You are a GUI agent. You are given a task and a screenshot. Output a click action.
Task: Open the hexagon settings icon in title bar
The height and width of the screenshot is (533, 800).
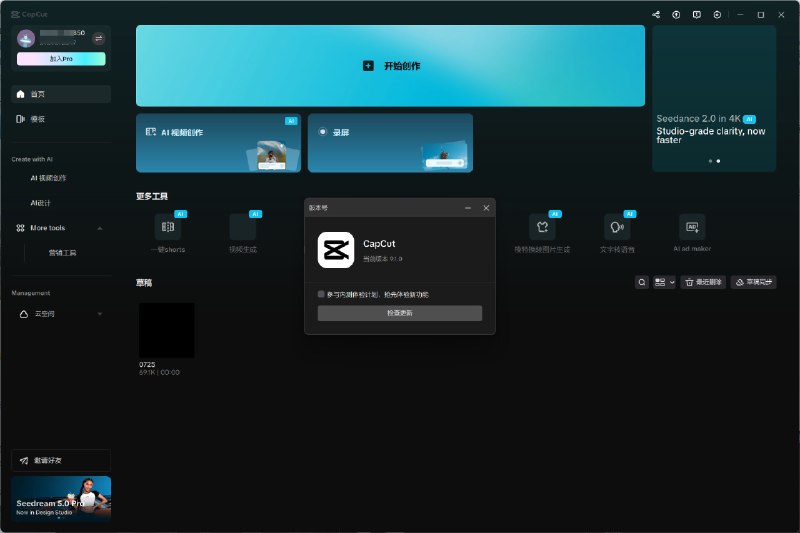pyautogui.click(x=717, y=15)
